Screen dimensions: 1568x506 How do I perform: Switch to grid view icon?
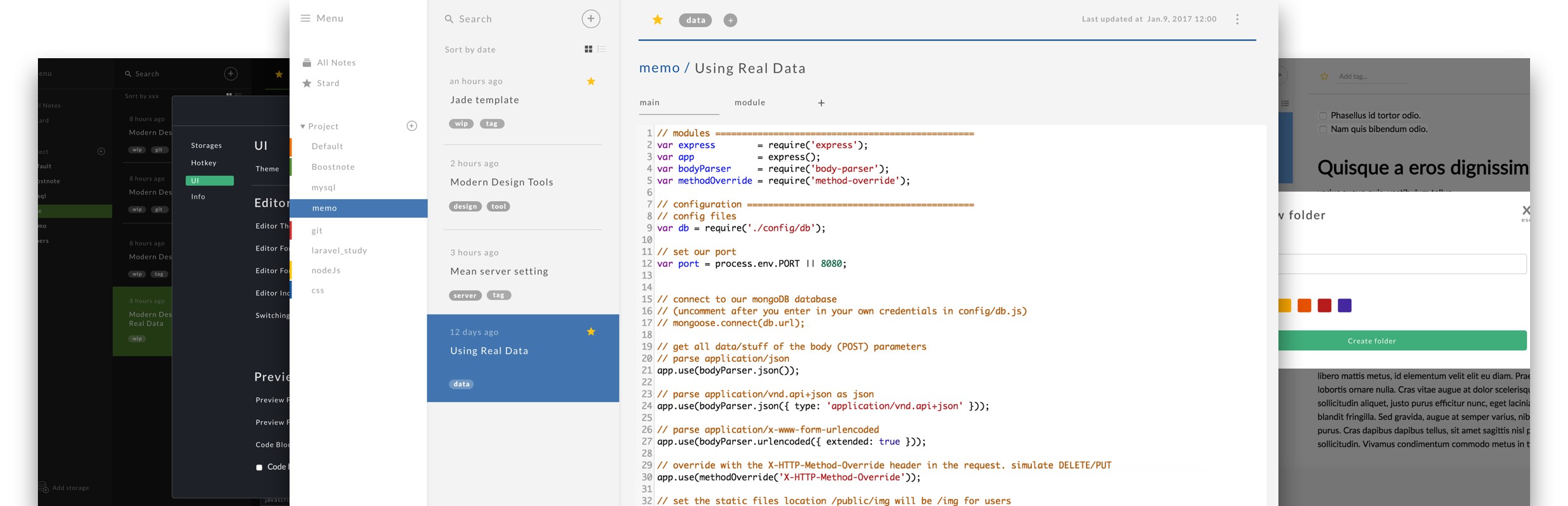pos(589,49)
